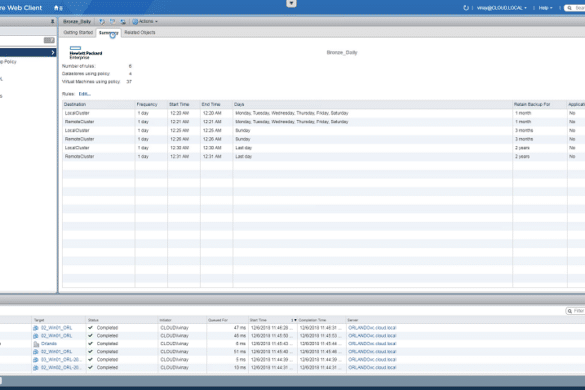
Task: Click datacenter icon beside Orlando
Action: pyautogui.click(x=36, y=344)
